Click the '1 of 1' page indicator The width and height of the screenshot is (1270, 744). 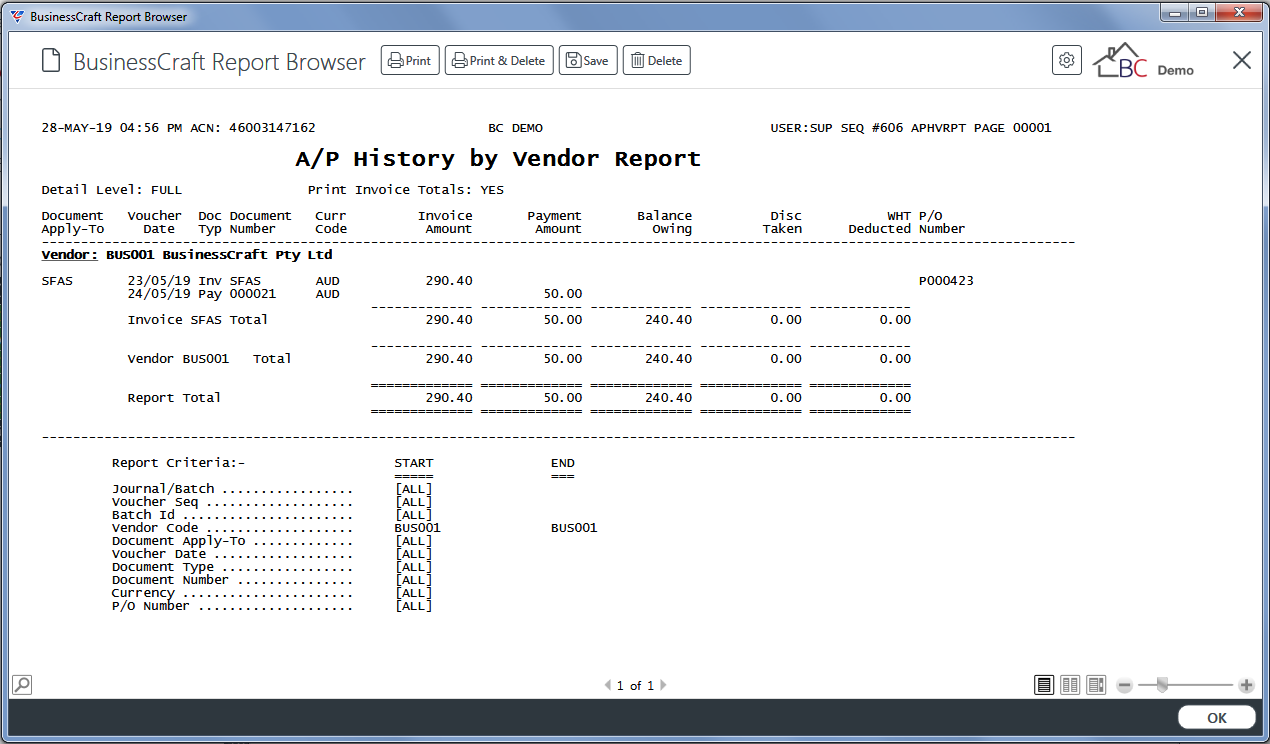635,686
